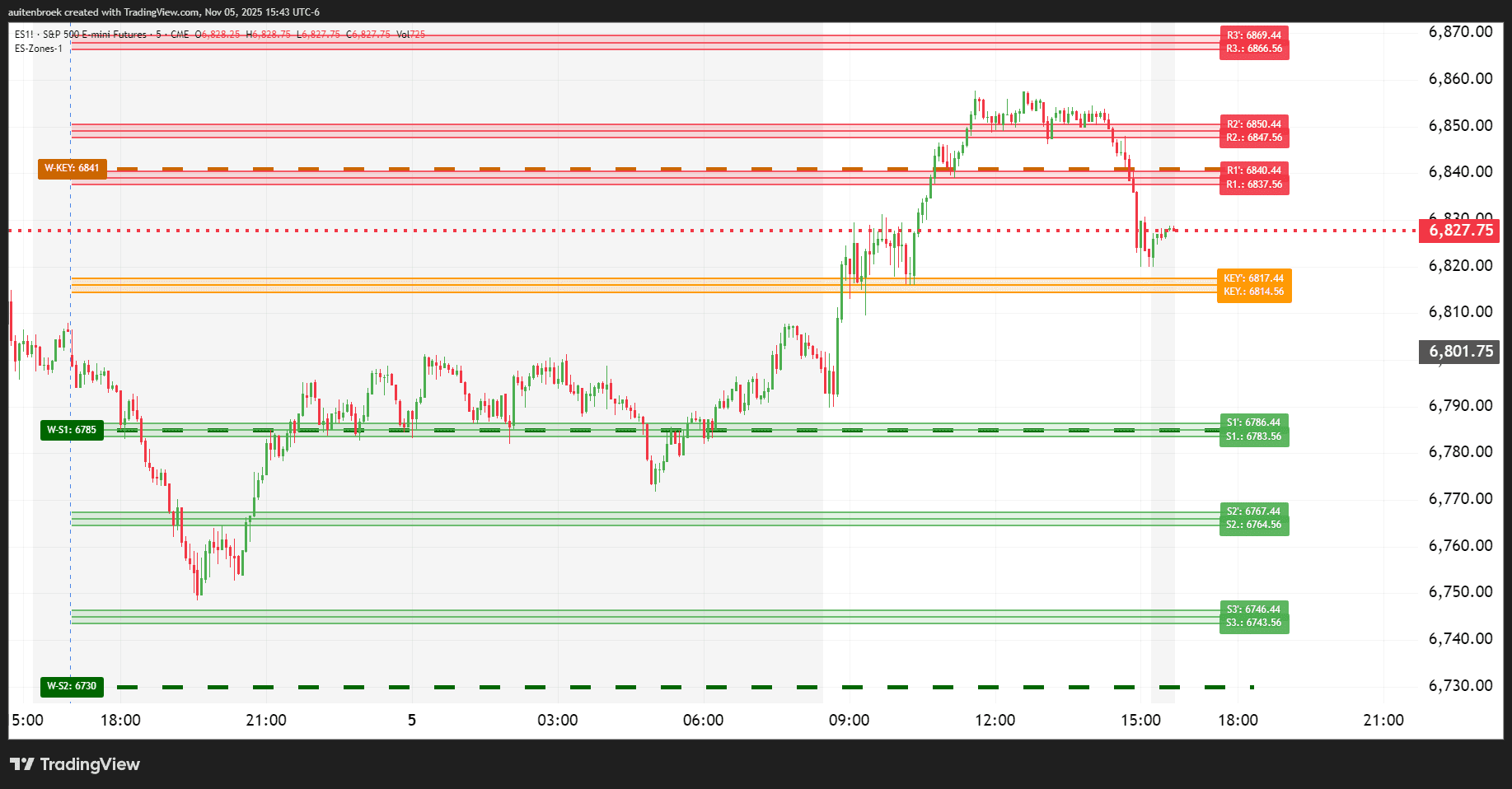The width and height of the screenshot is (1512, 789).
Task: Click the W-S2: 6730 support label
Action: [x=73, y=685]
